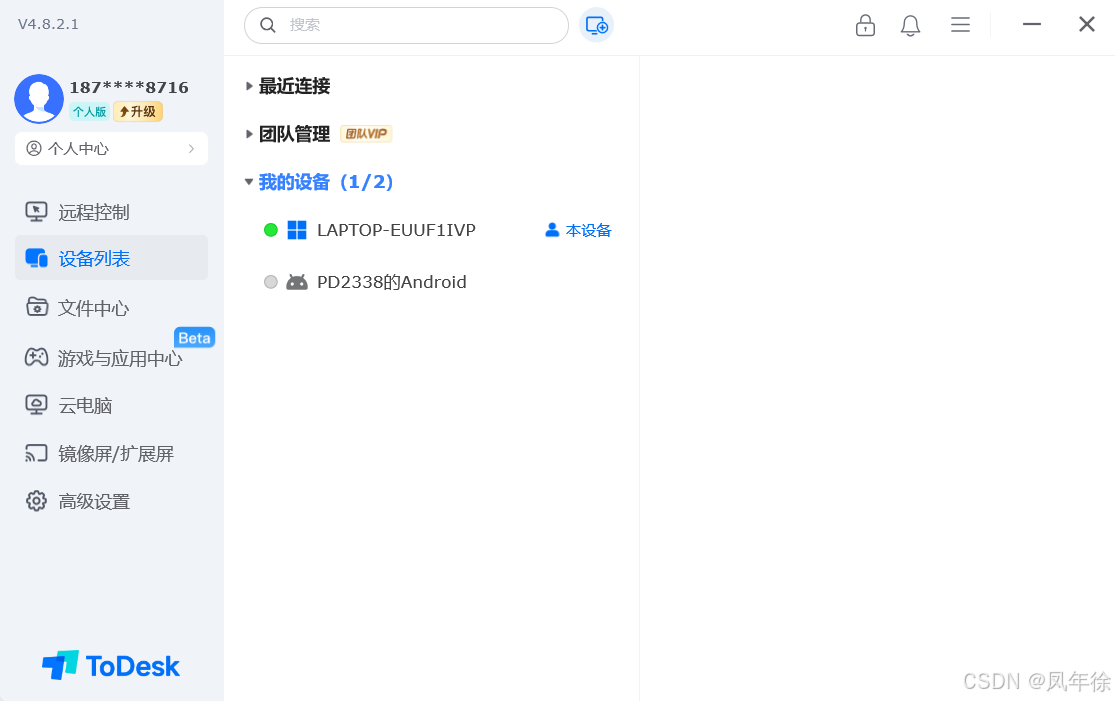
Task: Click the Windows logo of LAPTOP-EUUF1IVP
Action: [x=297, y=230]
